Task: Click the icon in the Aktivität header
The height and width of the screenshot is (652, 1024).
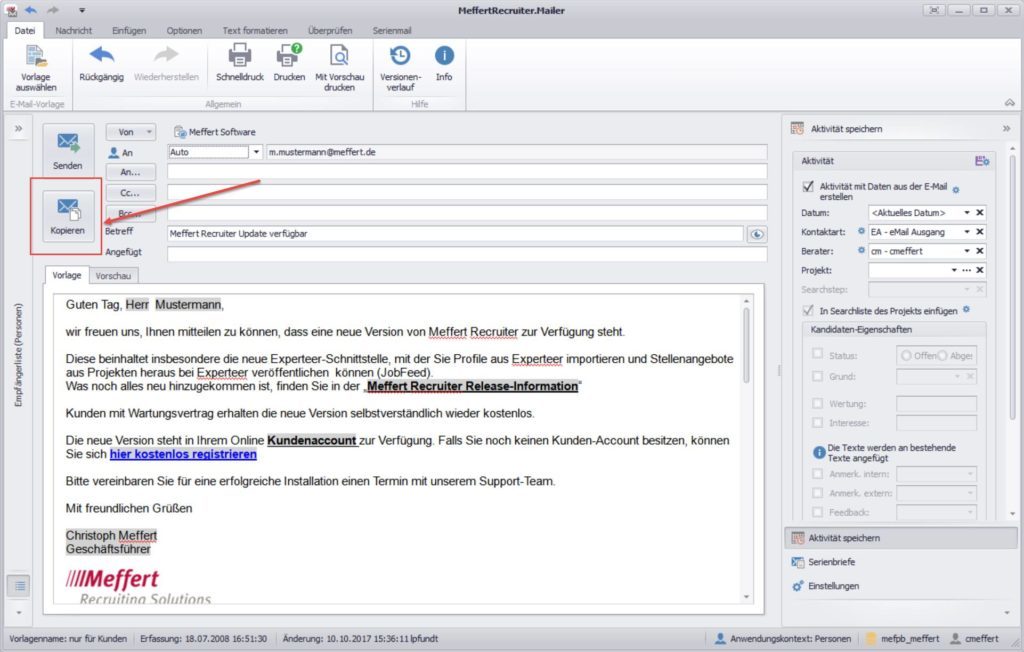Action: (982, 161)
